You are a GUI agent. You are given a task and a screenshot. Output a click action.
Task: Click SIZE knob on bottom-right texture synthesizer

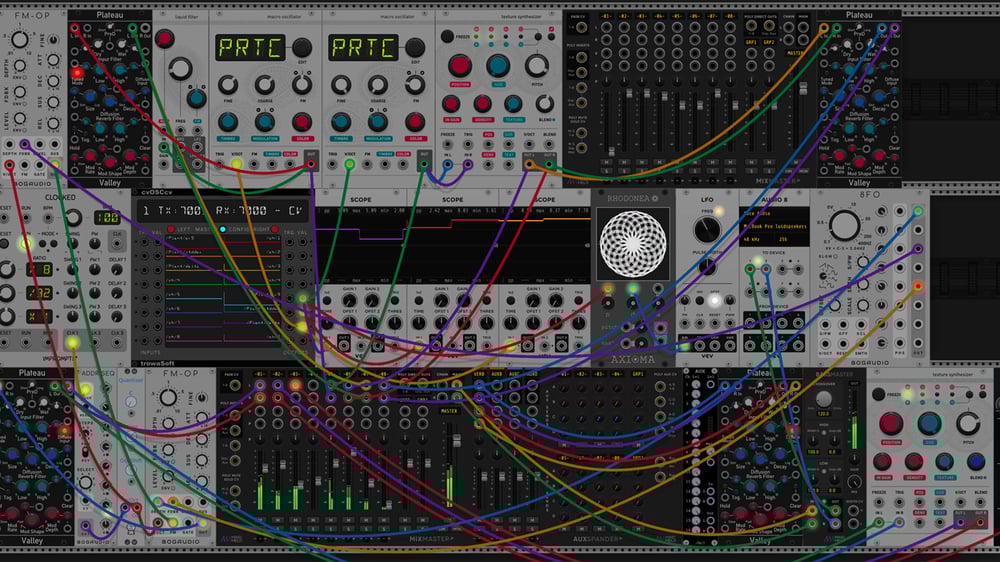929,424
